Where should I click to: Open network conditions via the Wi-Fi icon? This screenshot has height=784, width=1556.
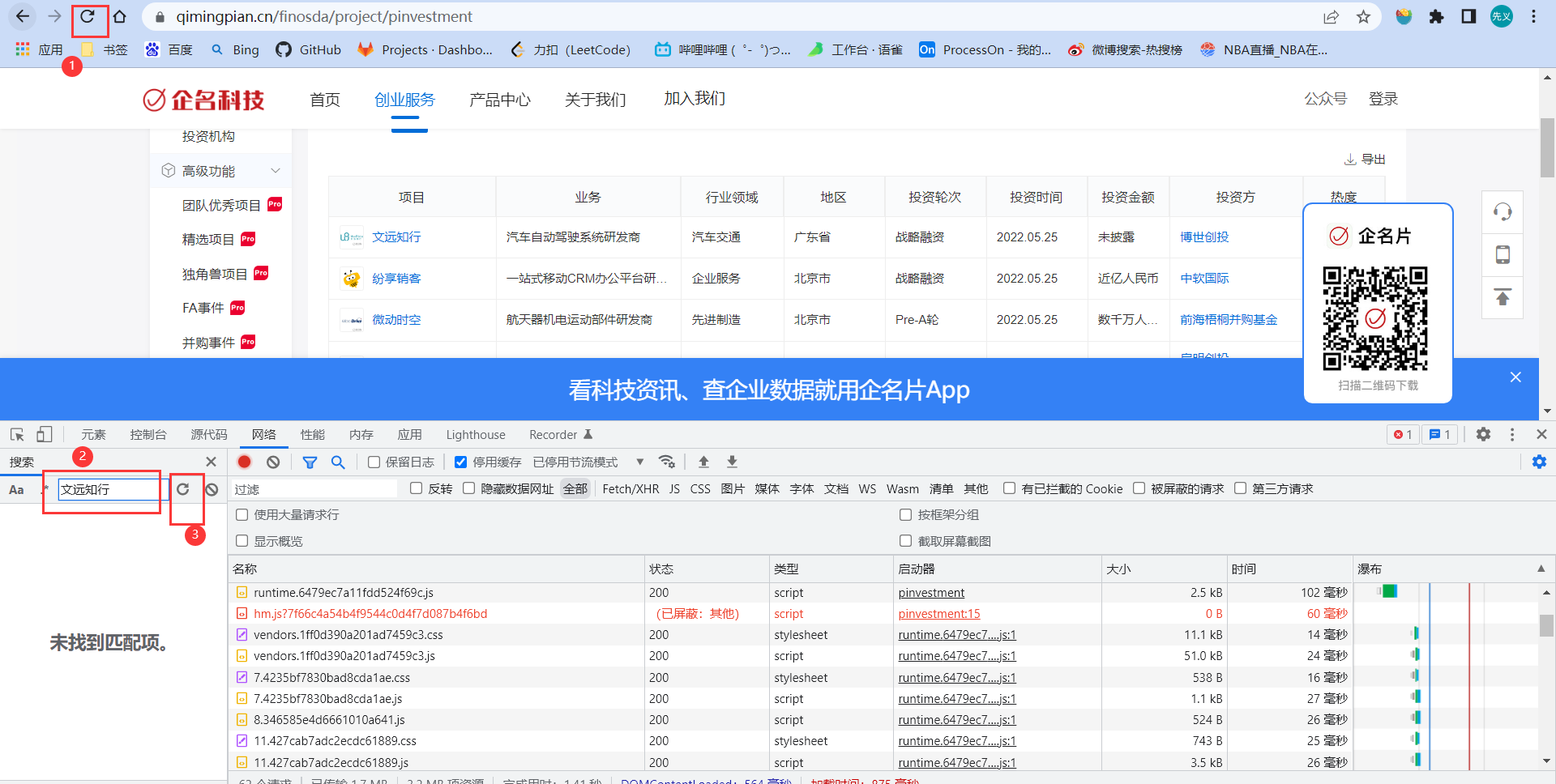[x=667, y=462]
